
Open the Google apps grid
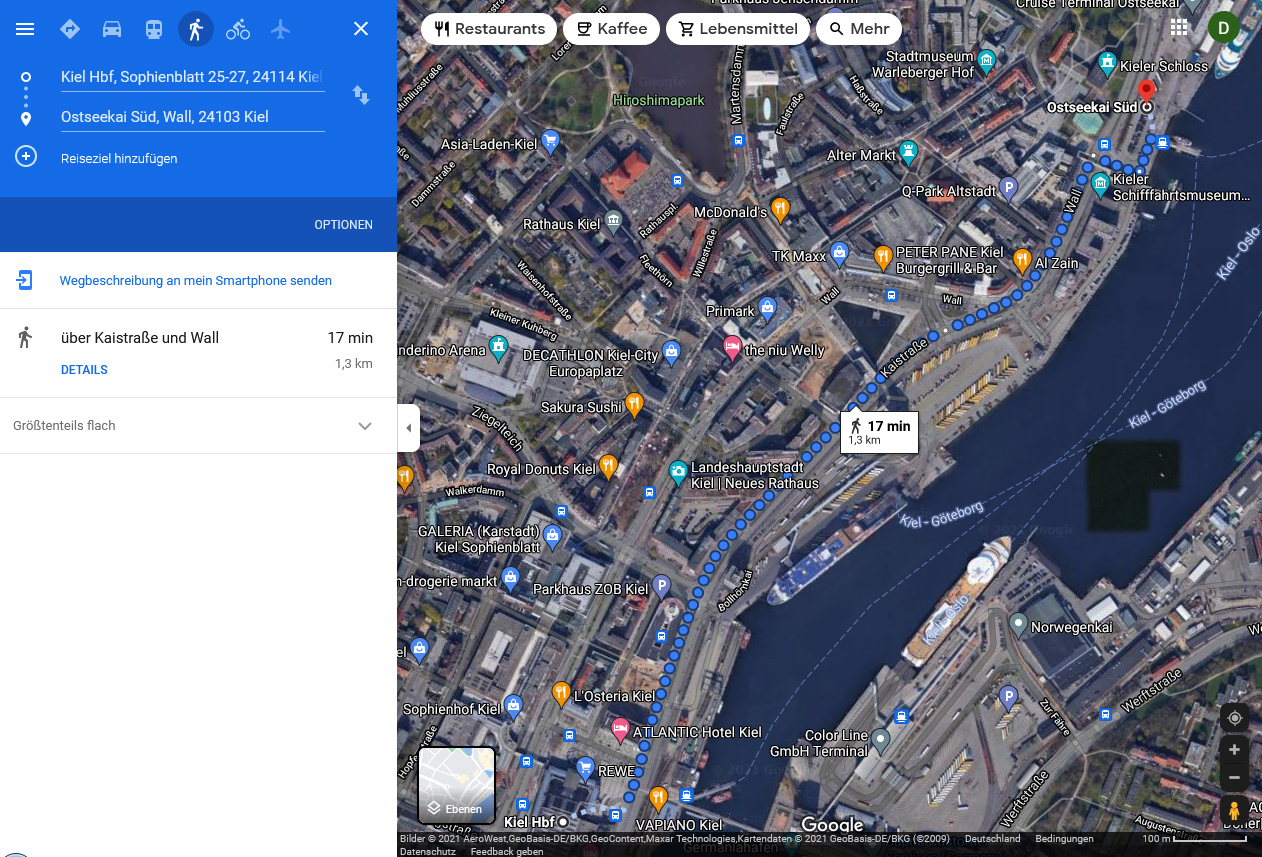pyautogui.click(x=1180, y=28)
